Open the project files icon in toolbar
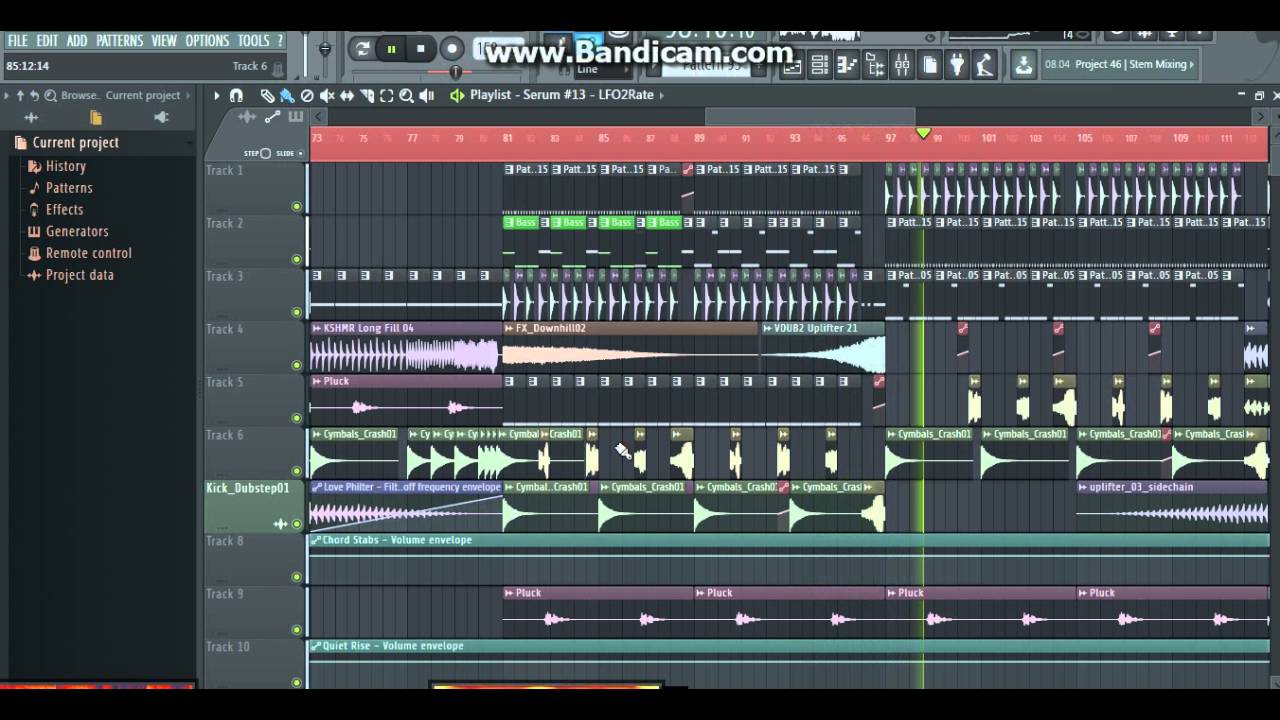1280x720 pixels. tap(930, 66)
